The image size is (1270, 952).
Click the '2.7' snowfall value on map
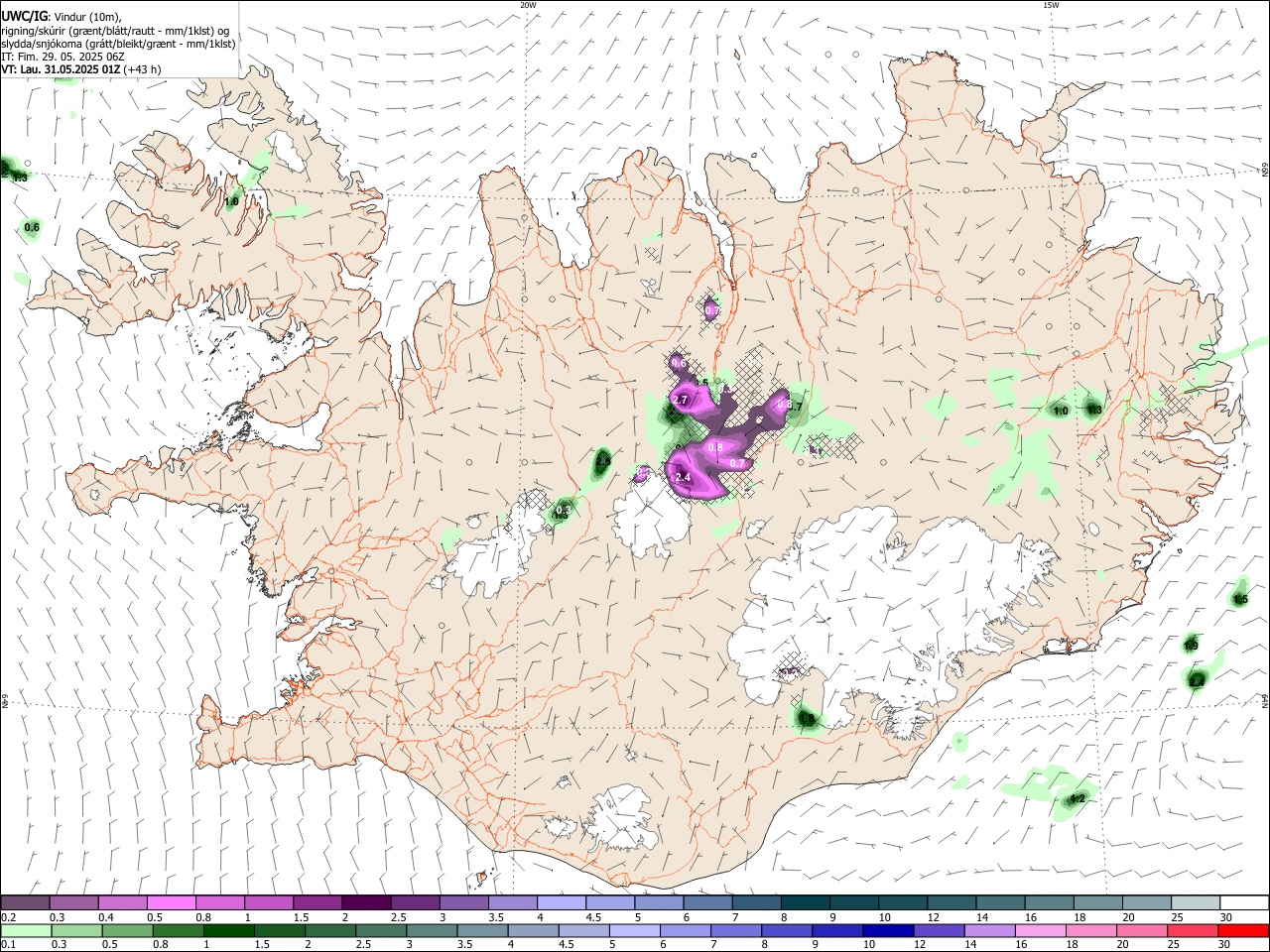click(x=681, y=400)
